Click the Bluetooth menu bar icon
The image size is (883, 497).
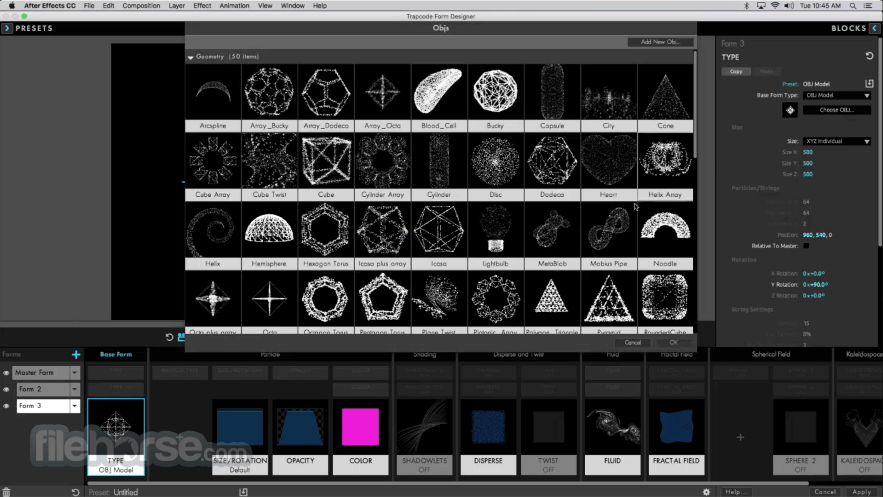[x=747, y=6]
